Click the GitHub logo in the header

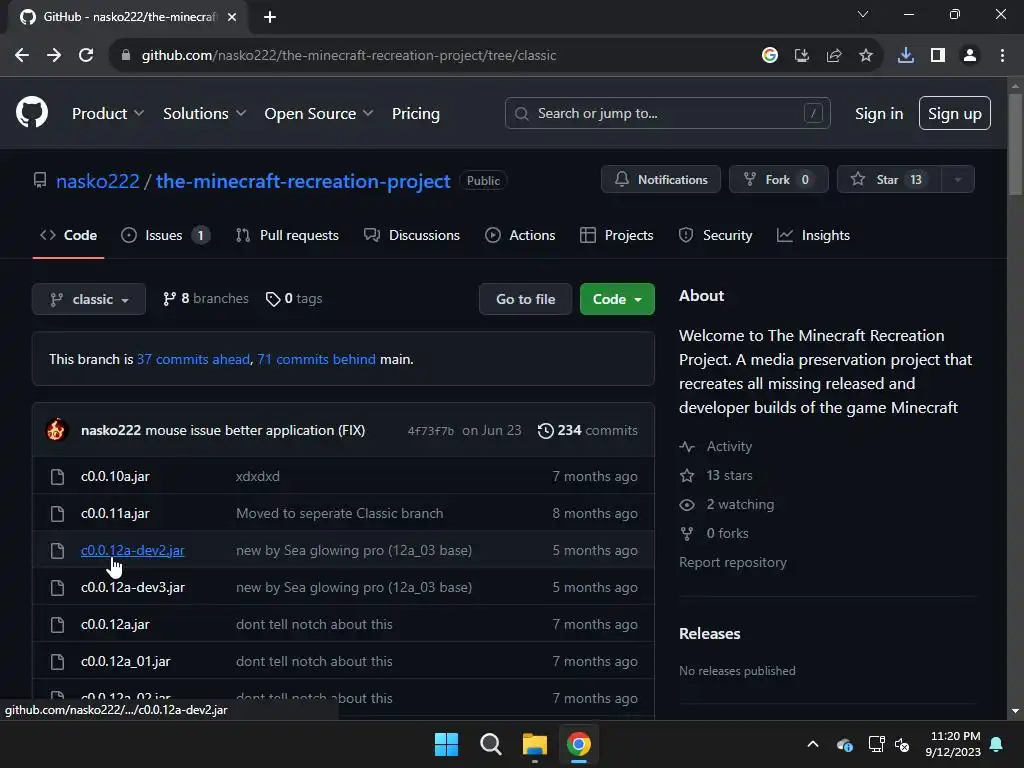click(x=32, y=112)
